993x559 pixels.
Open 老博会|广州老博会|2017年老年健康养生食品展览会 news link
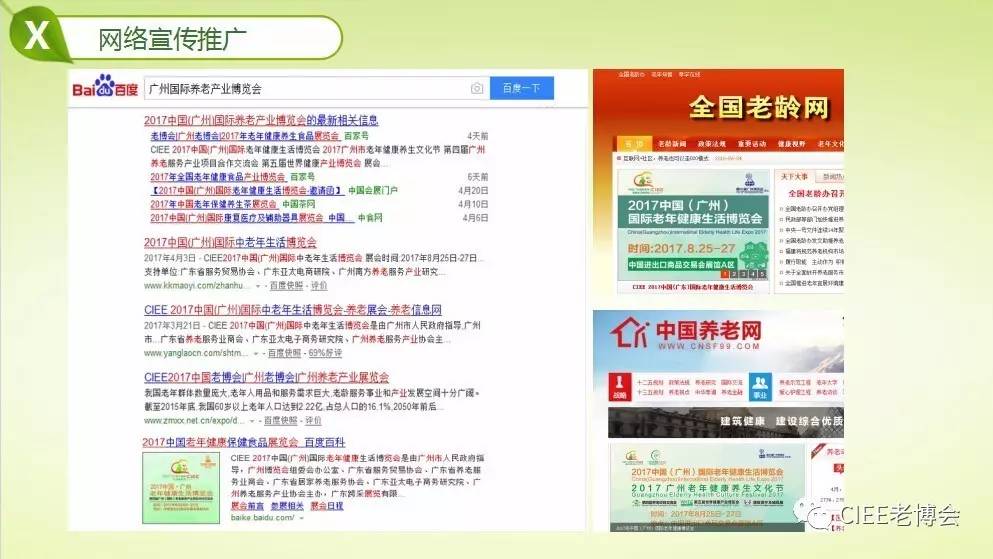pos(245,136)
